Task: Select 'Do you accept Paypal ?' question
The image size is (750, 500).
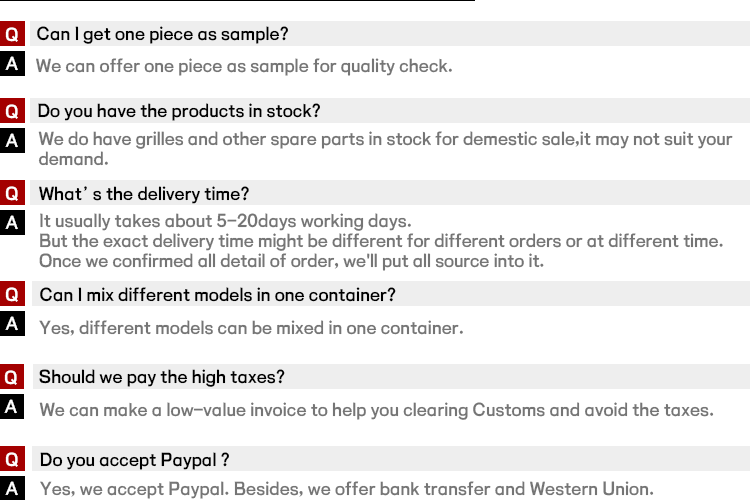Action: click(135, 460)
